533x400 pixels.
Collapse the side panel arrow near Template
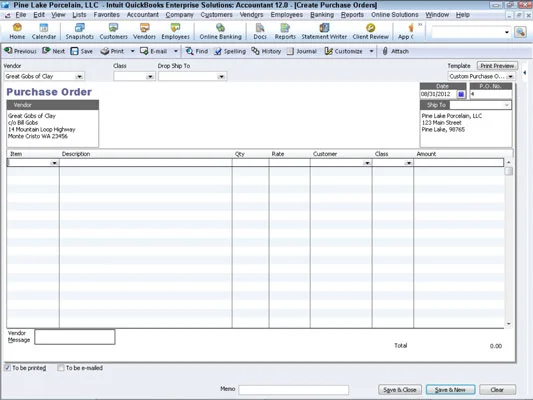click(x=525, y=72)
